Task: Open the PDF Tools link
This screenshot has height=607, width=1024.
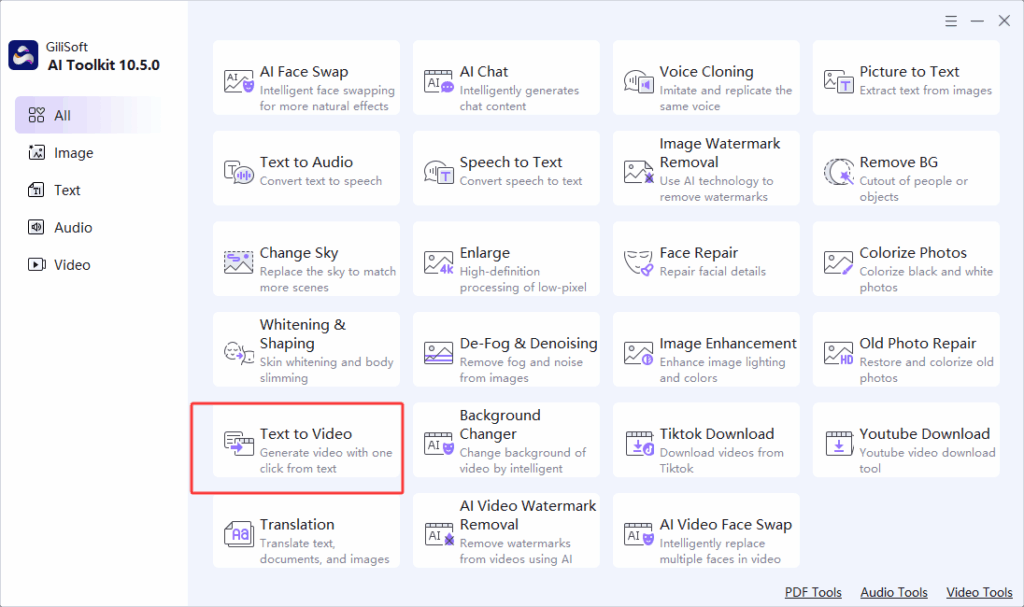Action: coord(813,592)
